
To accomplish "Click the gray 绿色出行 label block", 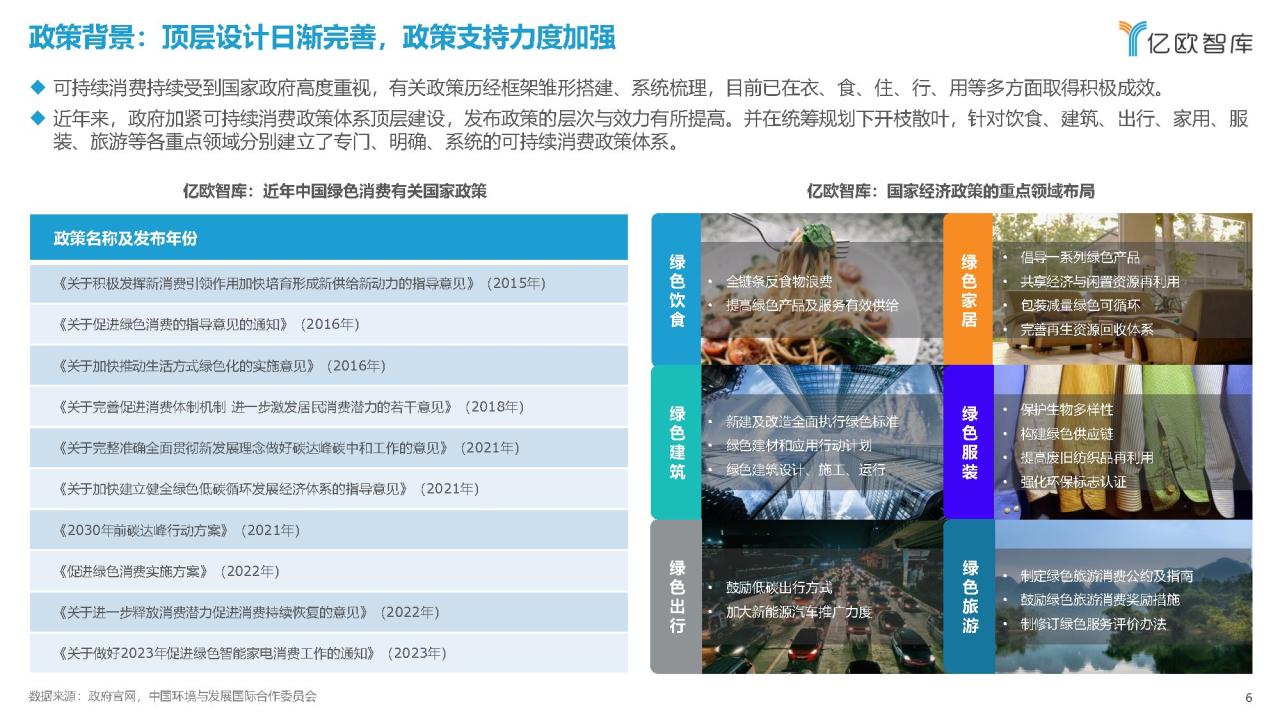I will pyautogui.click(x=676, y=596).
